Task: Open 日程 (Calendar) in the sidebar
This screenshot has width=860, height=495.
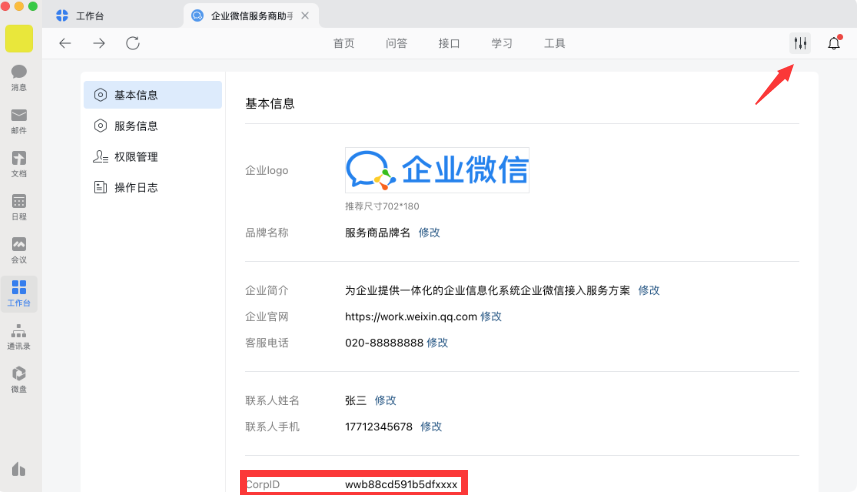Action: (x=19, y=206)
